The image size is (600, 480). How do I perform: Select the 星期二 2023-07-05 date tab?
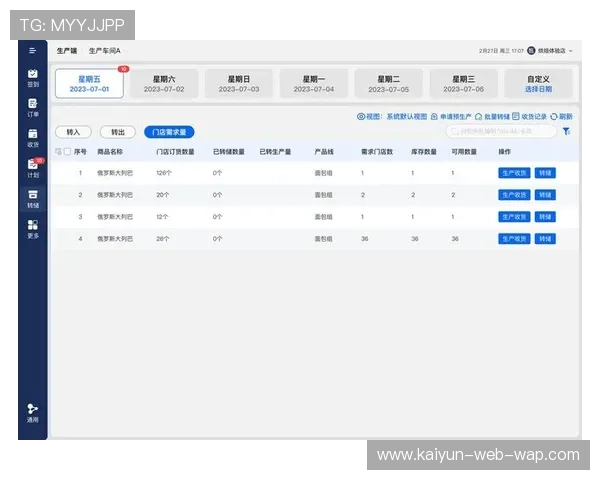point(388,84)
